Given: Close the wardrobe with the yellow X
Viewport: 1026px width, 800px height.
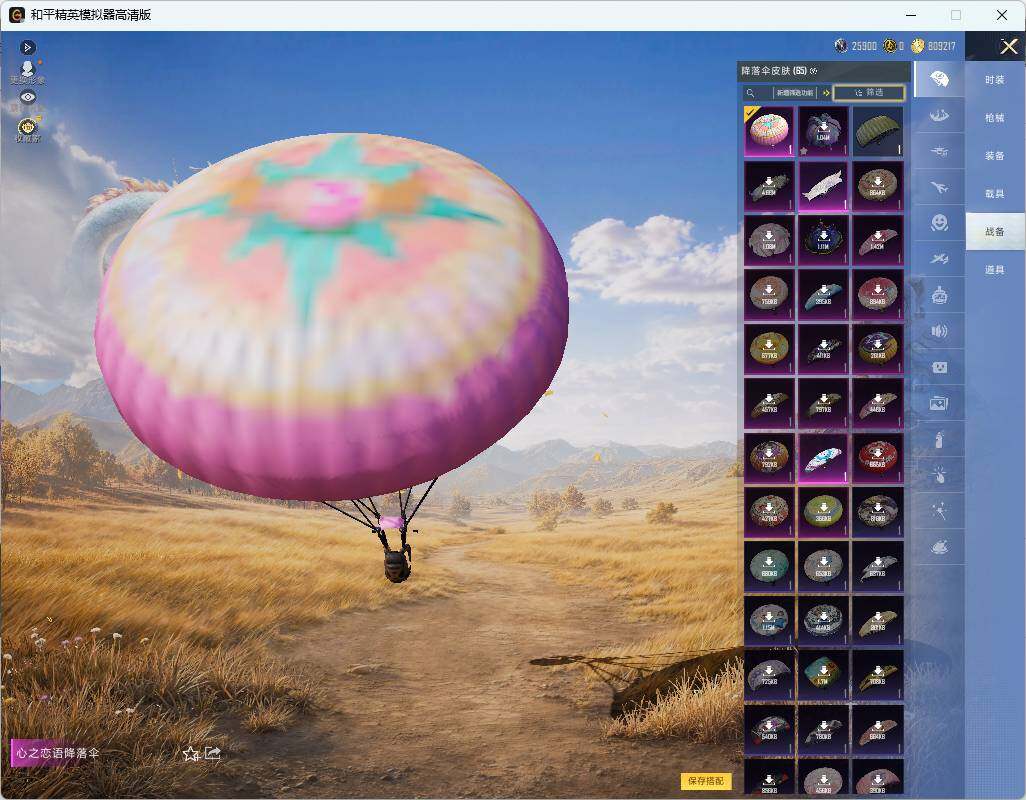Looking at the screenshot, I should point(1008,46).
